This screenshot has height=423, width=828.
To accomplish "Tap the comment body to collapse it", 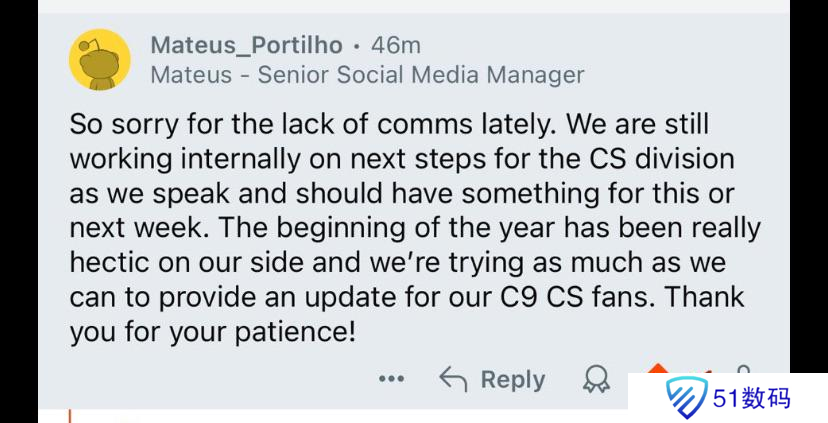I will pyautogui.click(x=400, y=228).
